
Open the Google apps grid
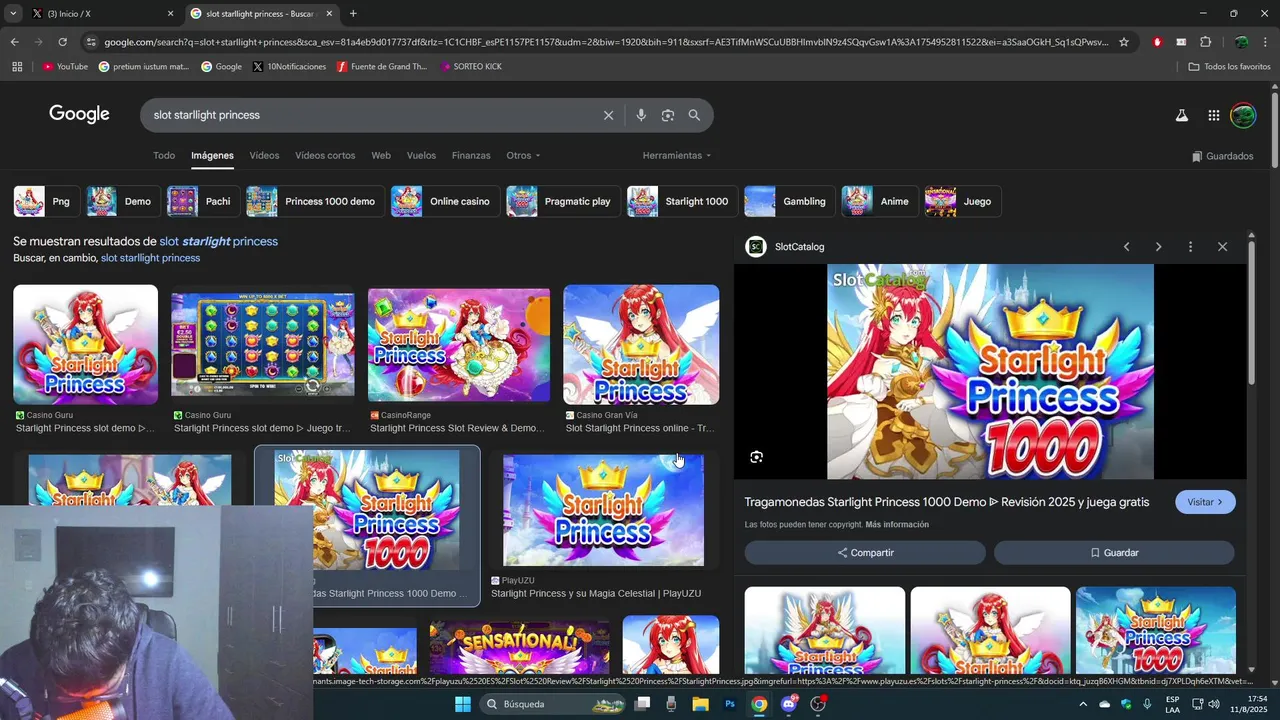coord(1213,115)
